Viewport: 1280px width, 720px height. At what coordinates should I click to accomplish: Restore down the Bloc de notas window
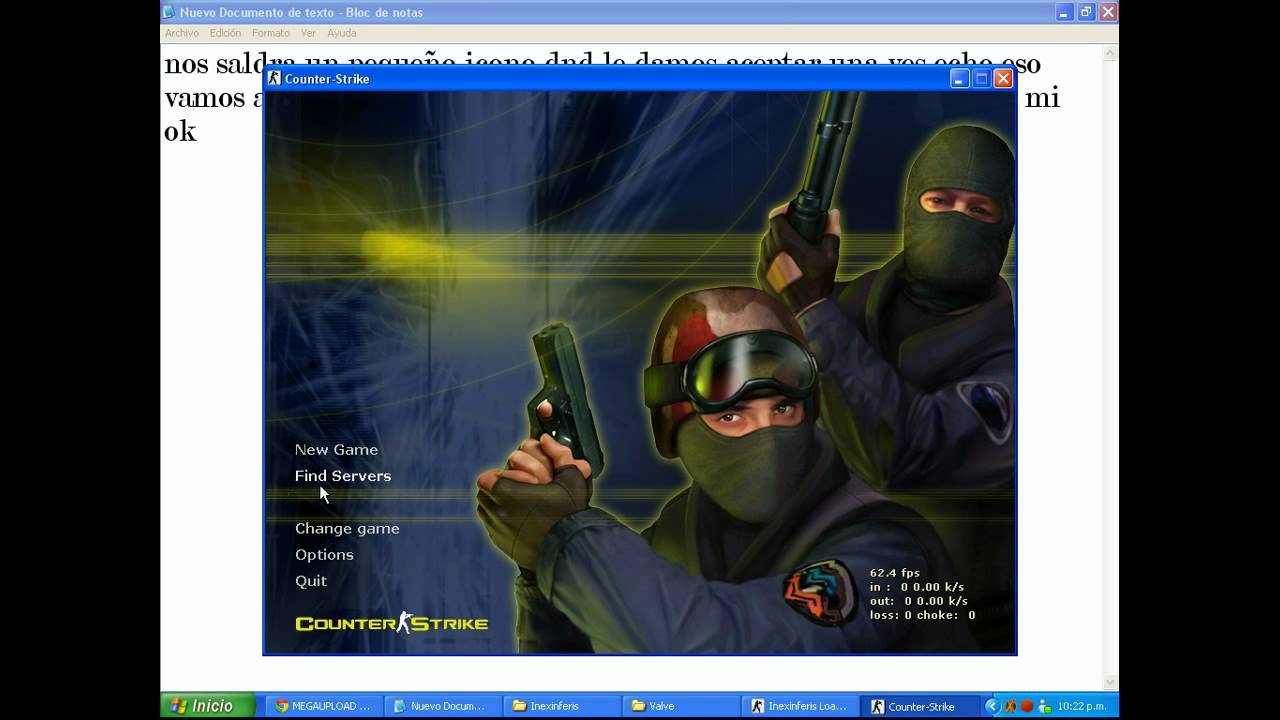(x=1086, y=12)
